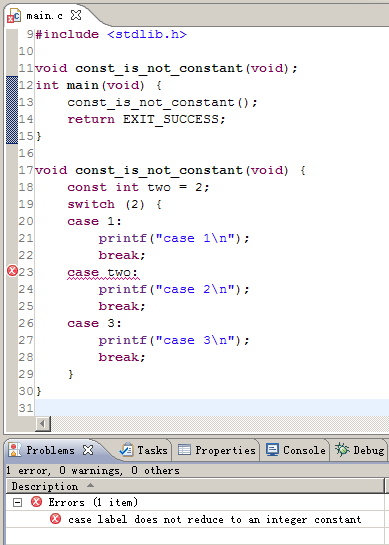Click the Debug bug icon
The height and width of the screenshot is (545, 389).
(x=342, y=450)
